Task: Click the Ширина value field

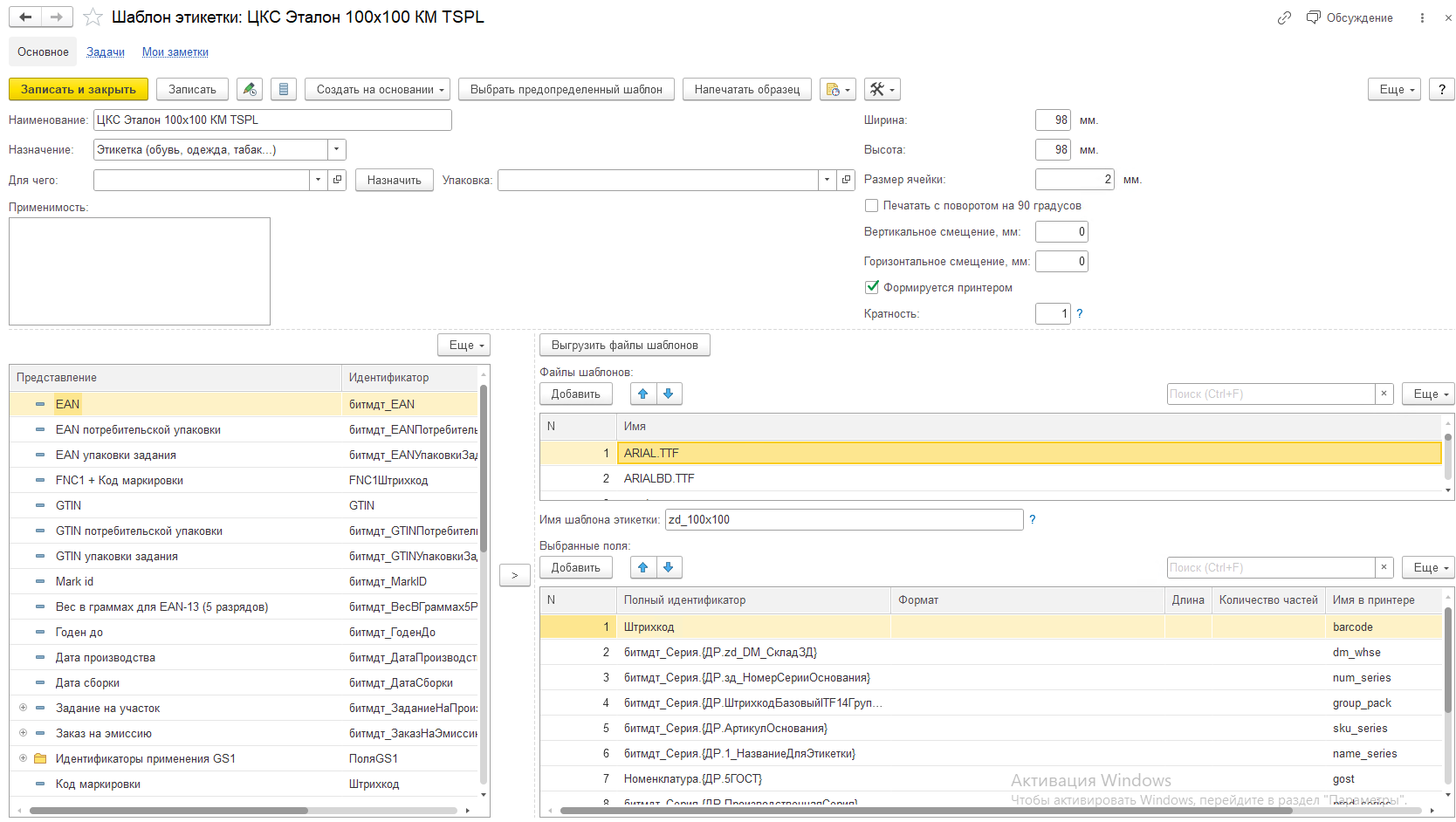Action: point(1054,120)
